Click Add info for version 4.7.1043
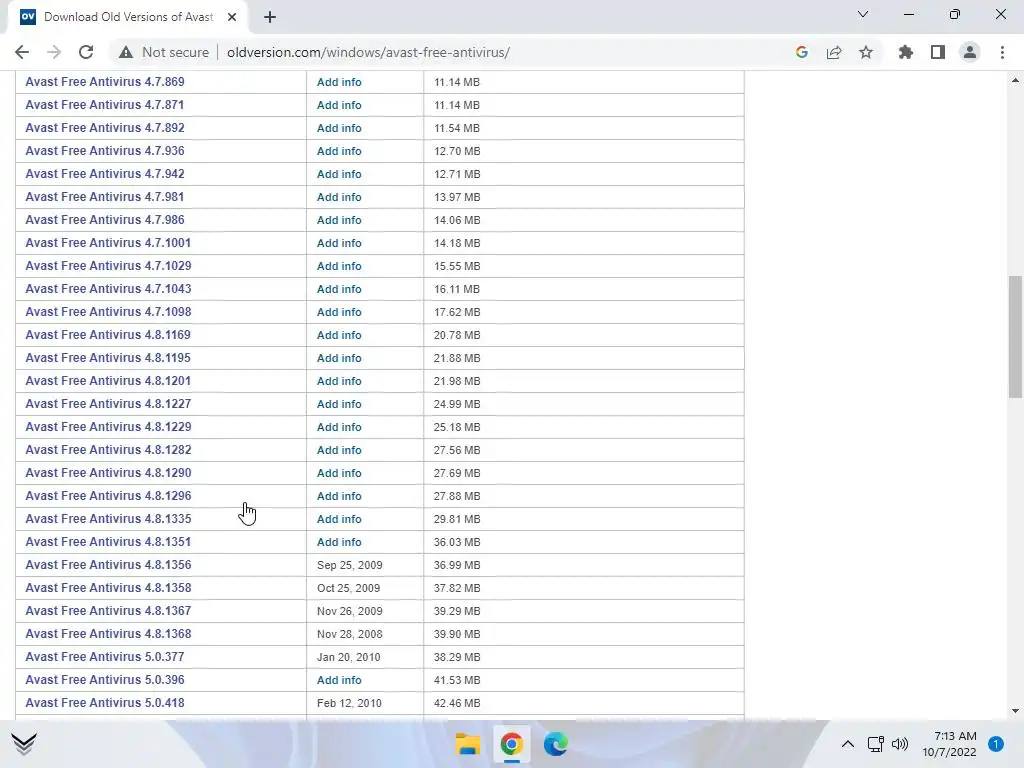The height and width of the screenshot is (768, 1024). [339, 289]
